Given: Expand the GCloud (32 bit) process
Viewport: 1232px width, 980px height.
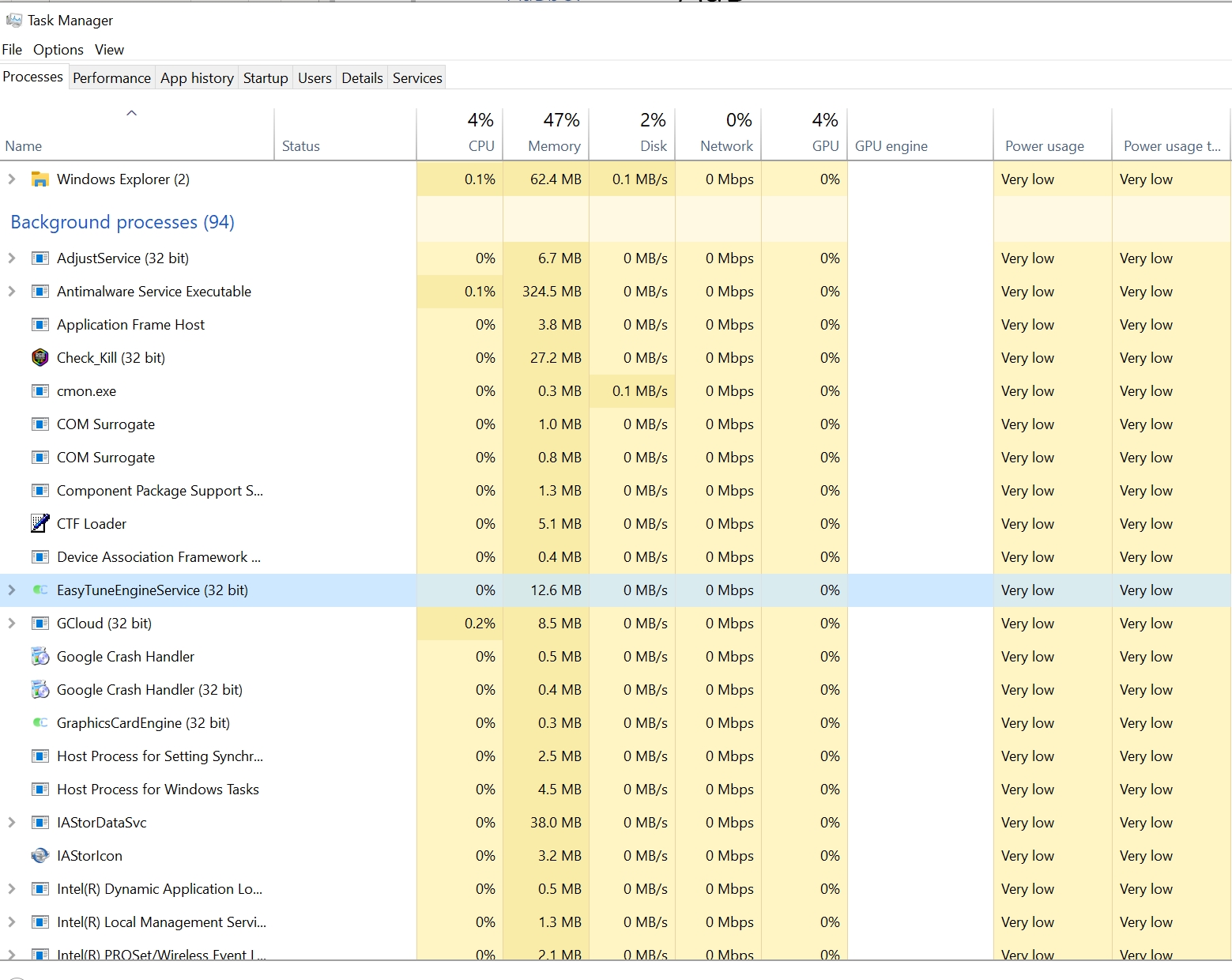Looking at the screenshot, I should pyautogui.click(x=12, y=624).
